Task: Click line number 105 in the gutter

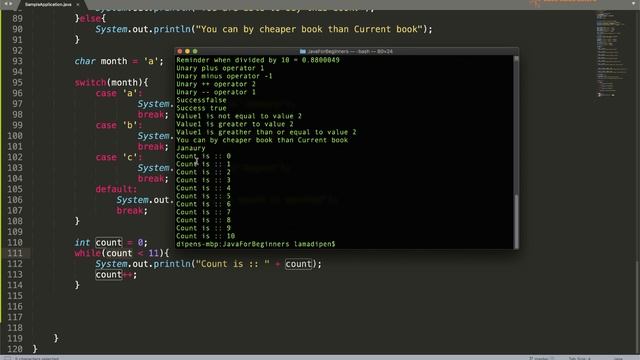Action: (15, 189)
